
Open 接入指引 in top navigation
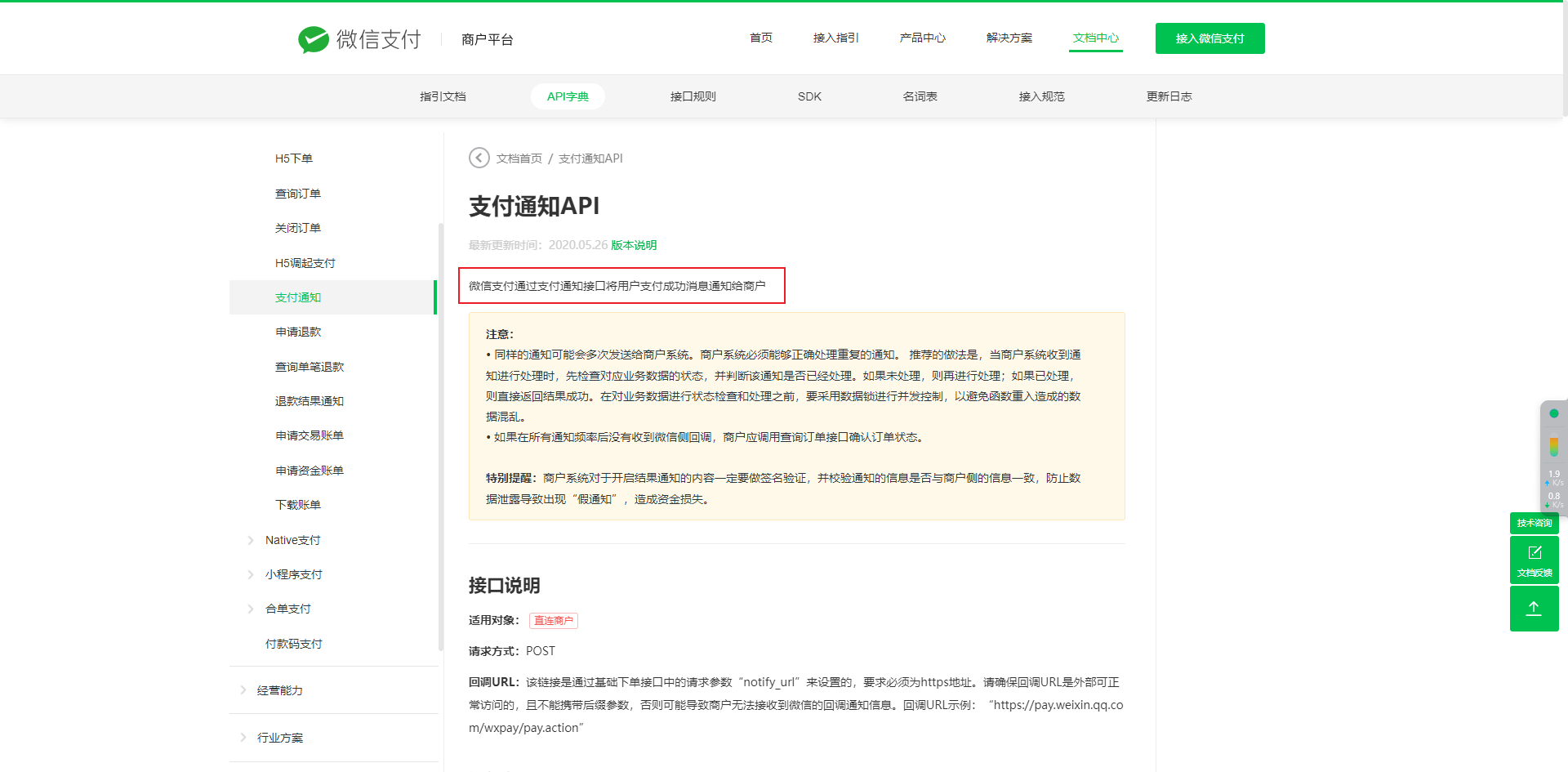[835, 38]
